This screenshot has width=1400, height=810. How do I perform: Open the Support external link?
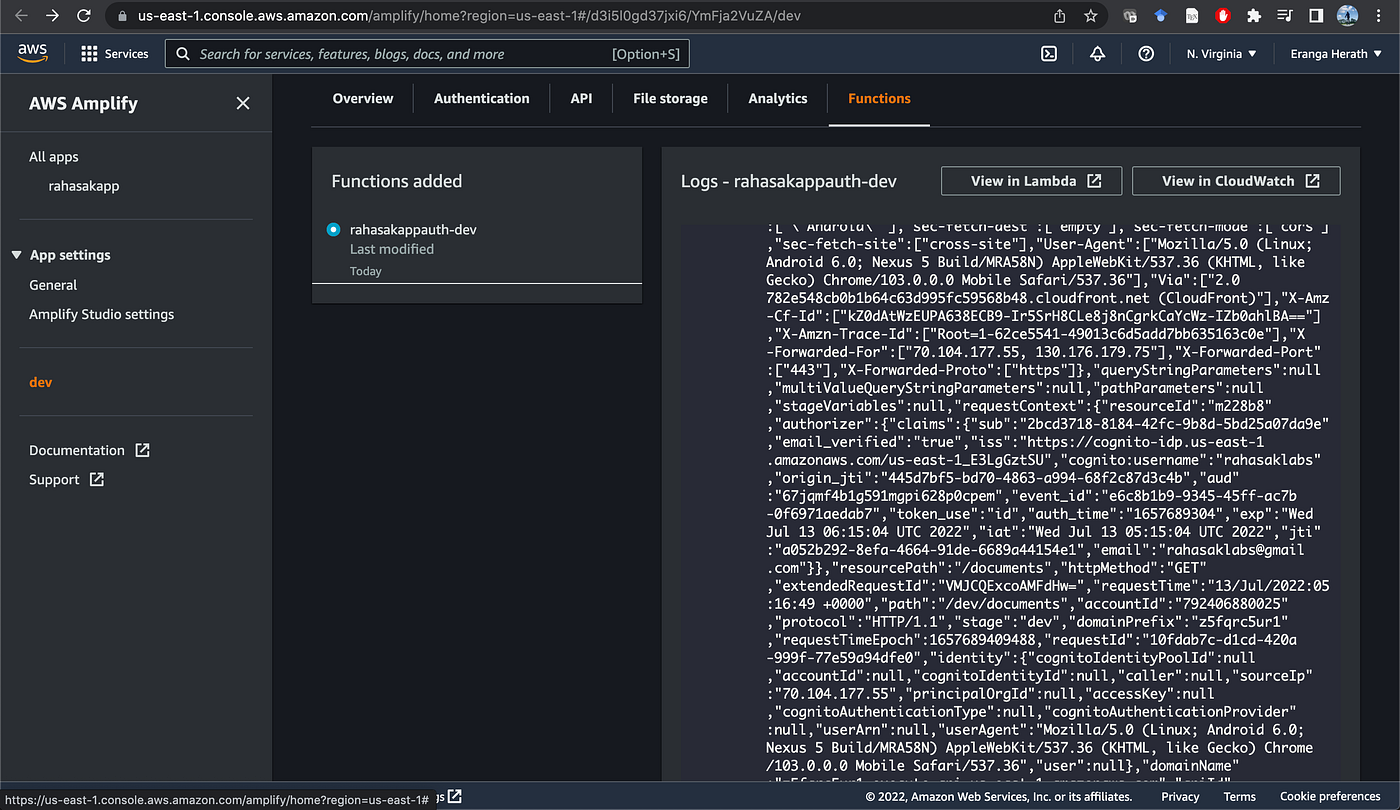pyautogui.click(x=66, y=479)
